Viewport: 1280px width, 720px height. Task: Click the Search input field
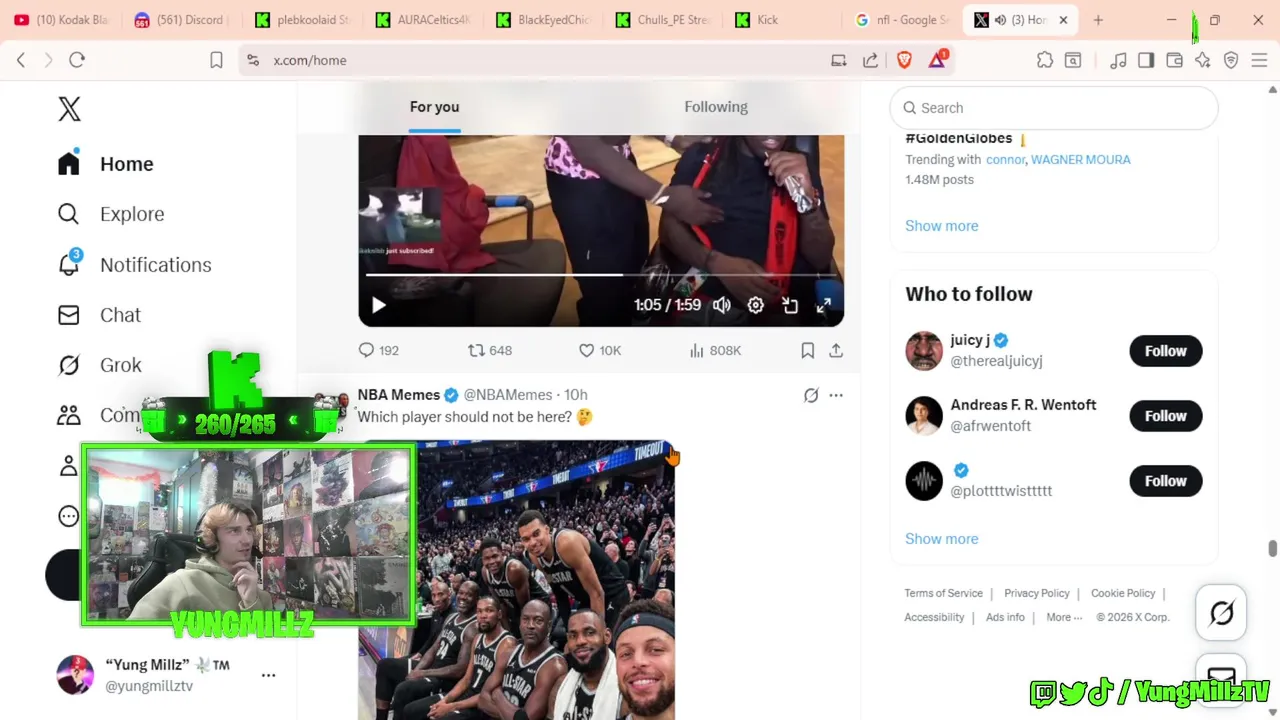[x=1054, y=108]
